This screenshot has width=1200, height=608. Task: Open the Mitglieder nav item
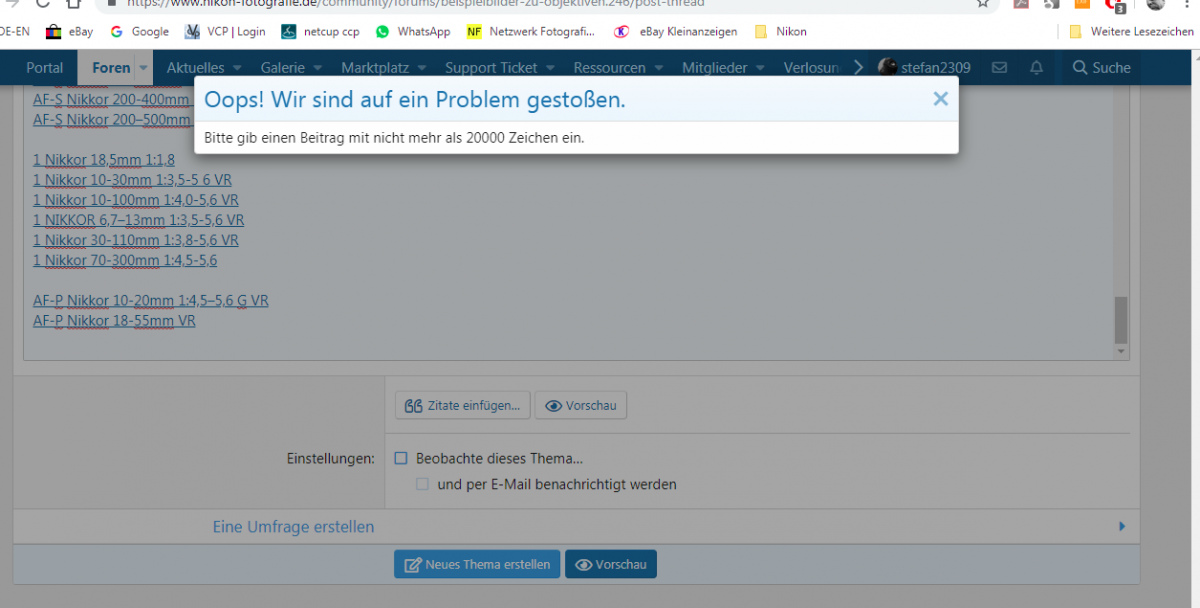click(x=715, y=68)
